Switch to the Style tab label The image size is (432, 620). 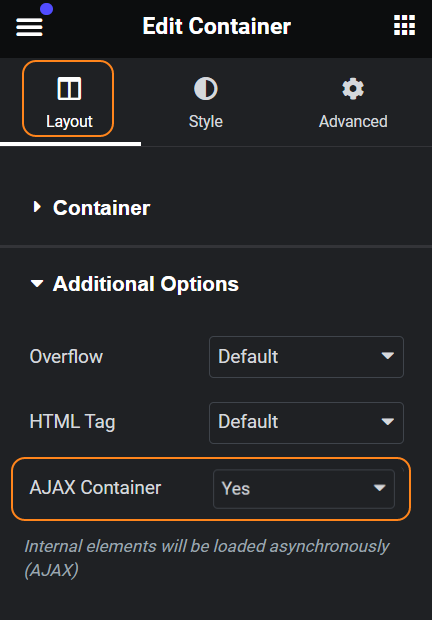click(206, 121)
